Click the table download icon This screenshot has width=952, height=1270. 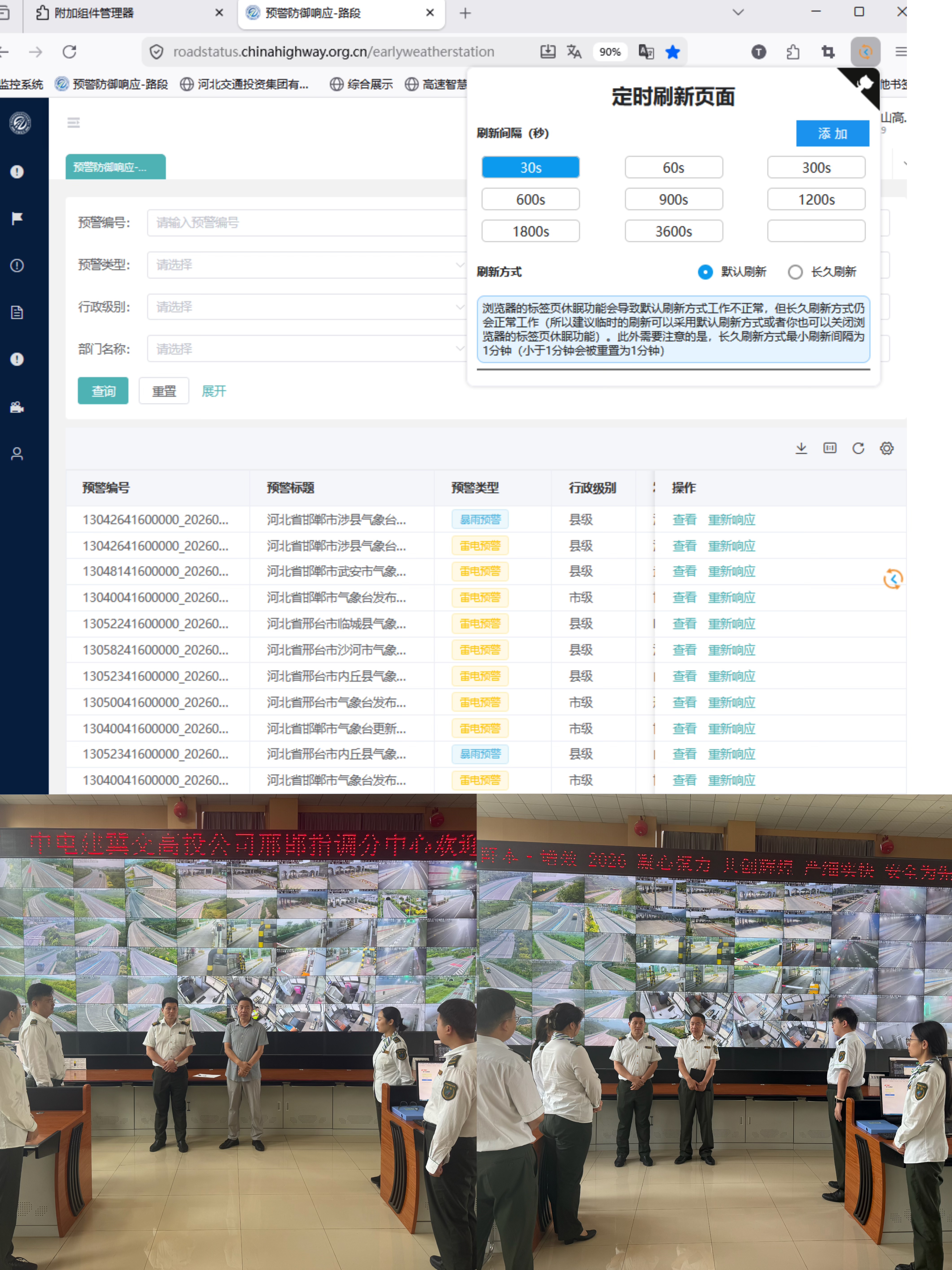[801, 448]
